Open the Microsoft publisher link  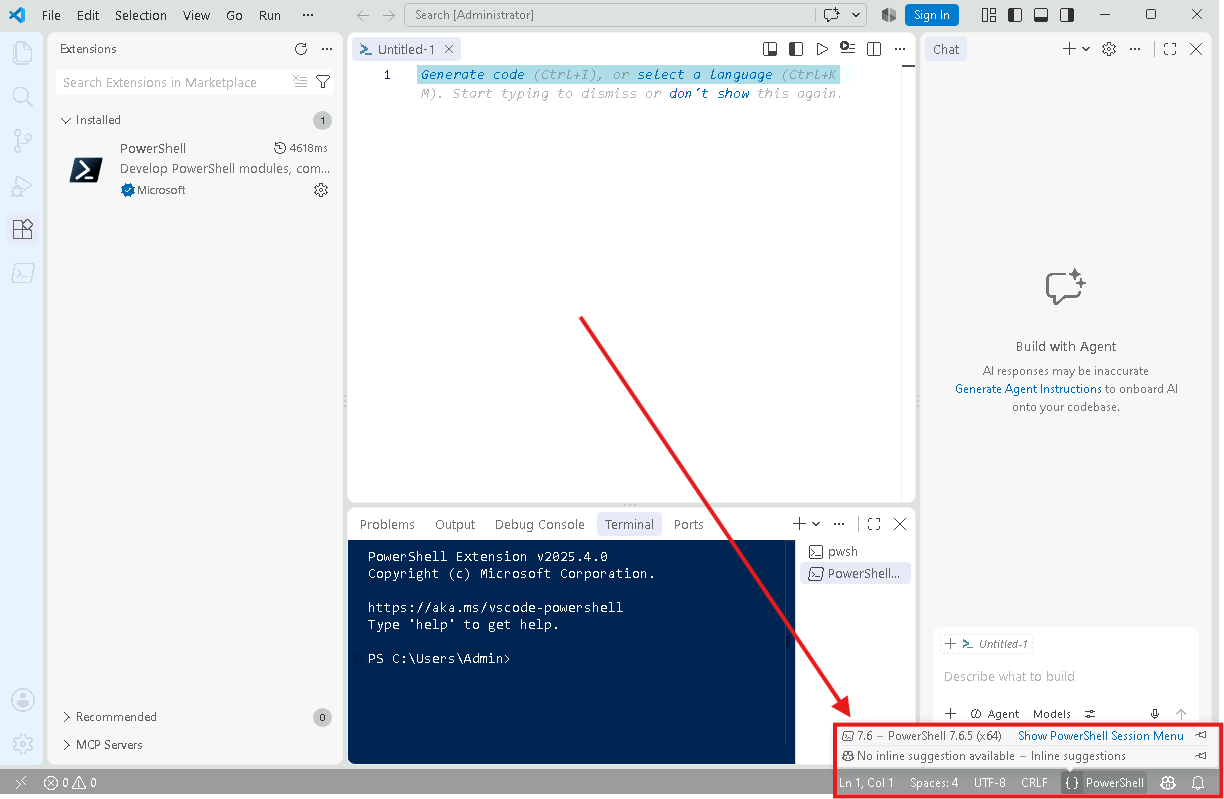coord(161,190)
